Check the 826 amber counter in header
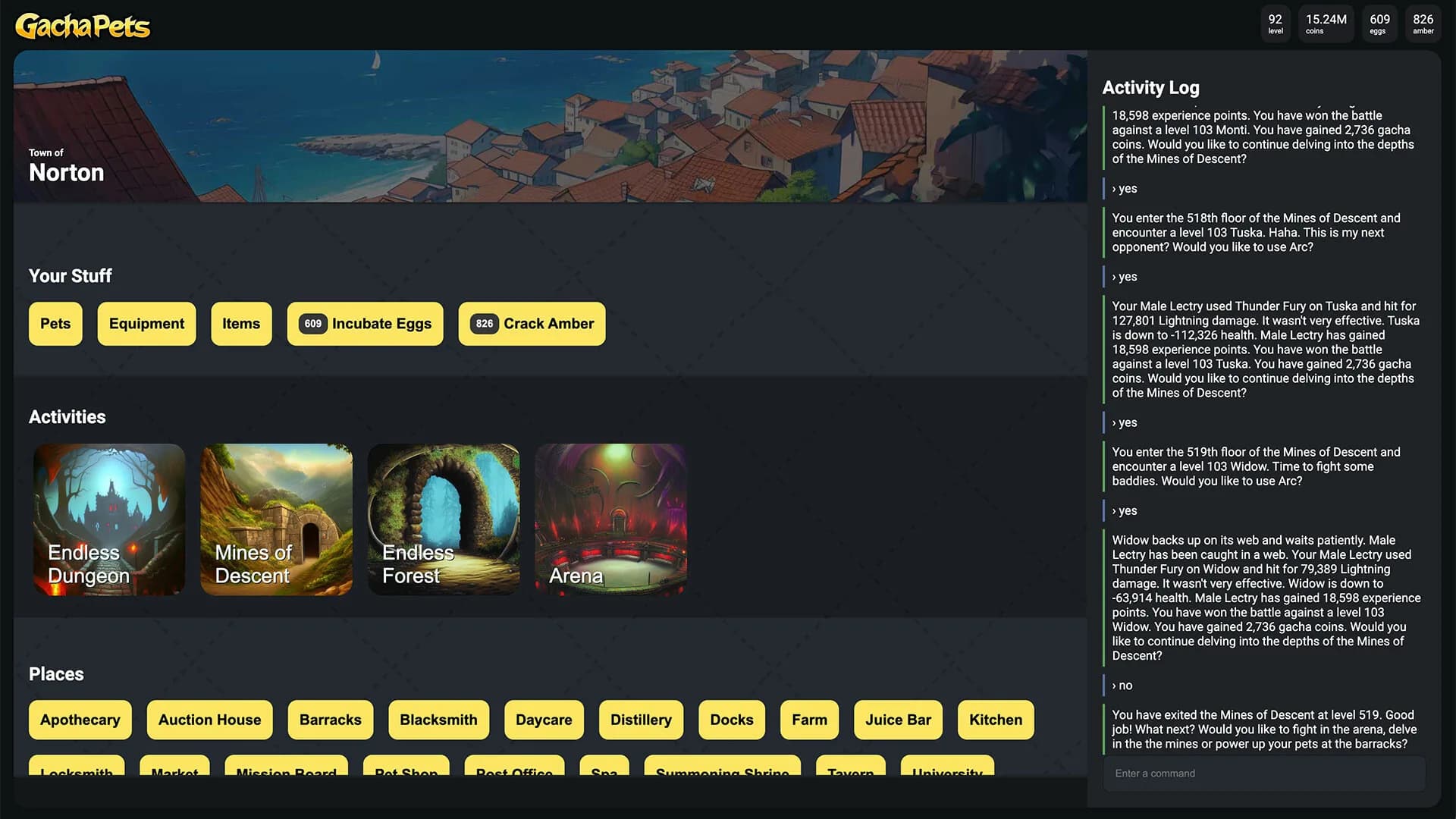The image size is (1456, 819). 1423,24
